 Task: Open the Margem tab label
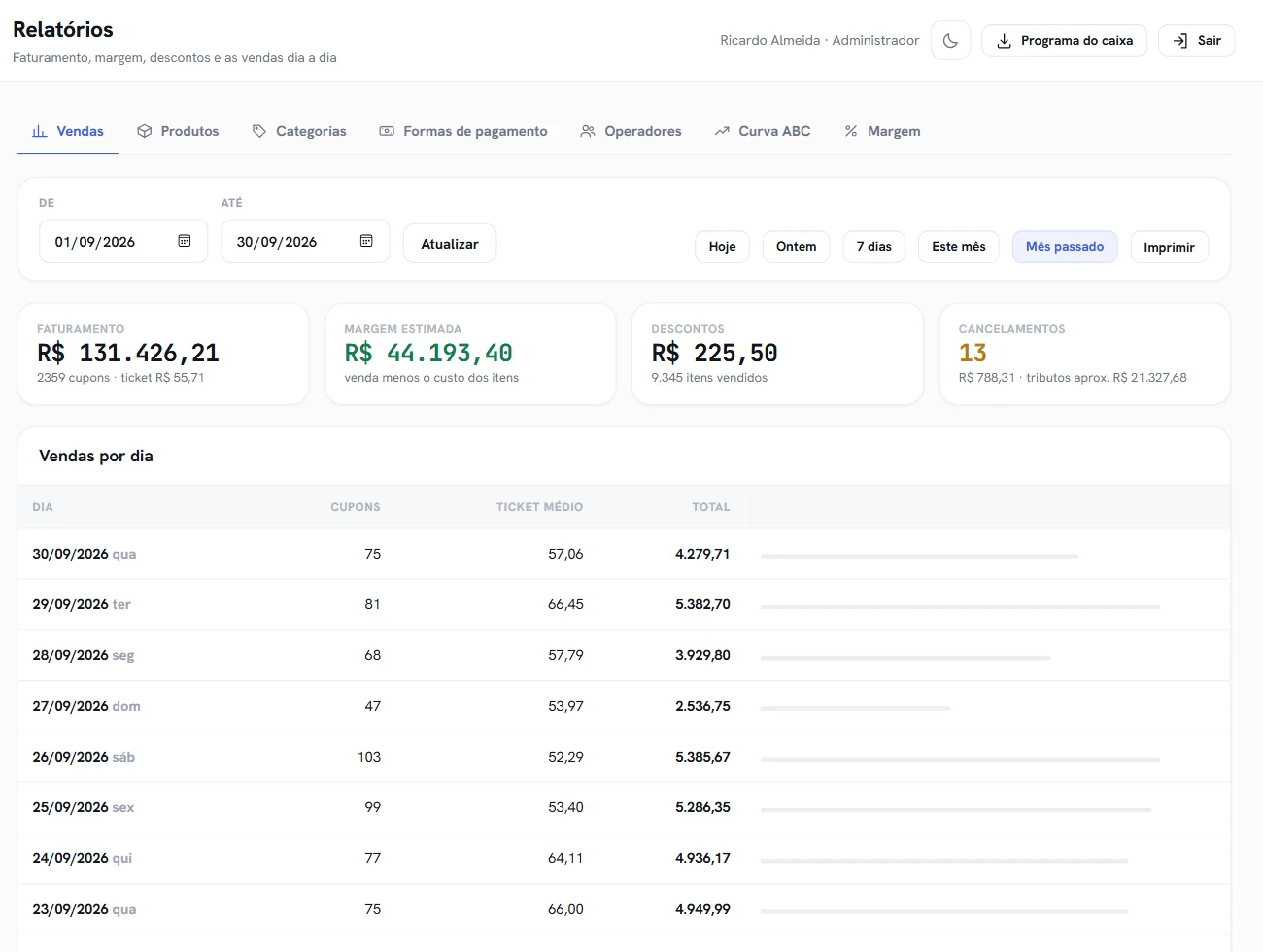894,131
